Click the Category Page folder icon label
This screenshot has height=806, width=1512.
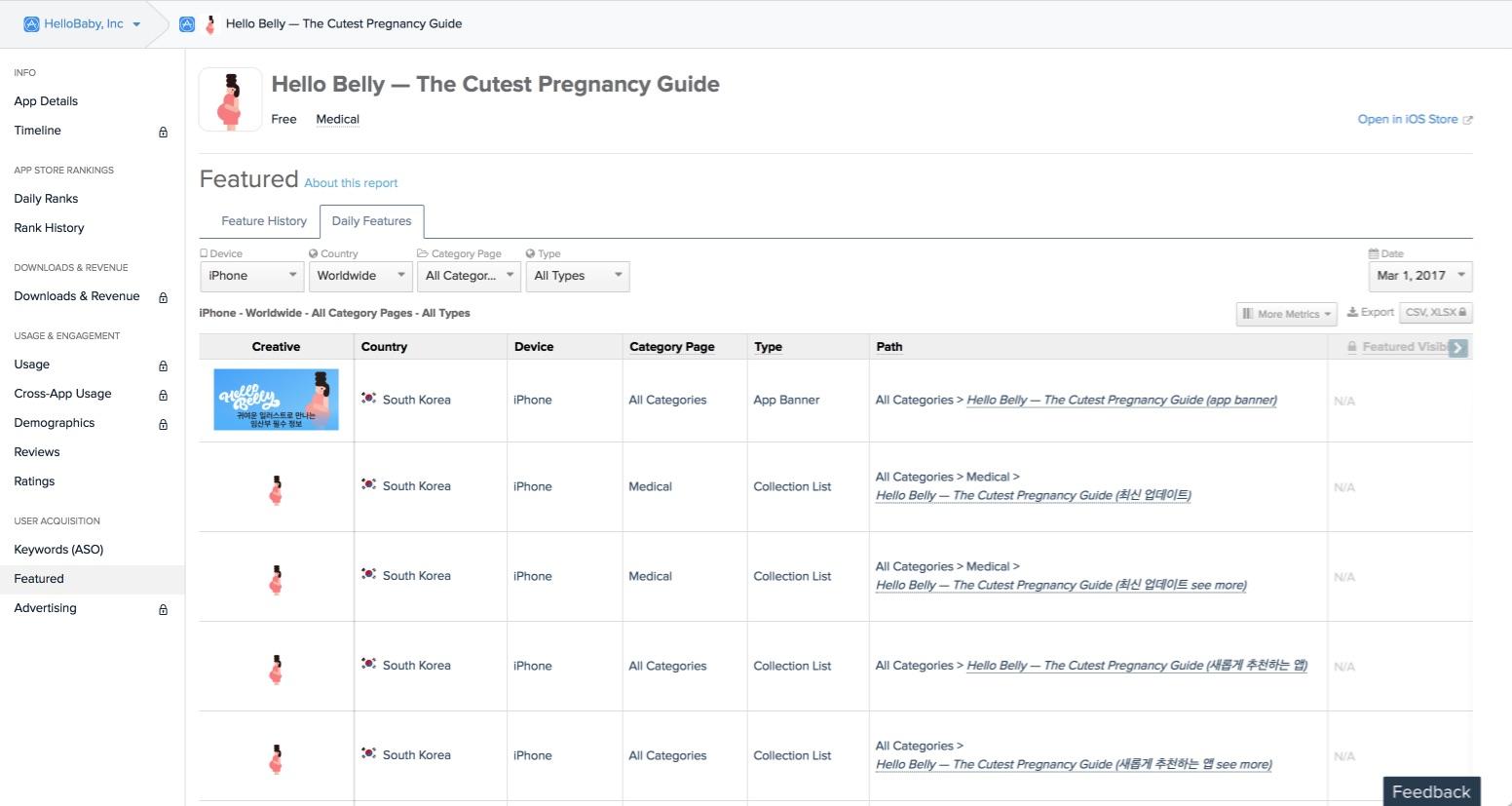pyautogui.click(x=423, y=253)
